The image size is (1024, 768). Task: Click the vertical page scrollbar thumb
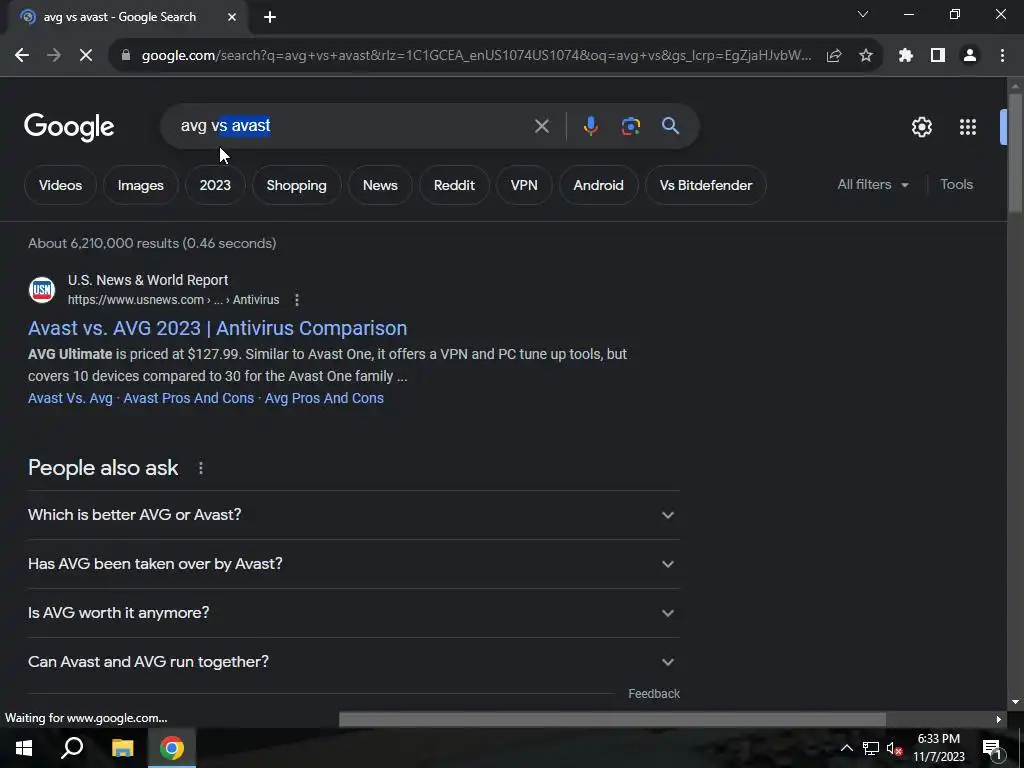pos(1015,153)
